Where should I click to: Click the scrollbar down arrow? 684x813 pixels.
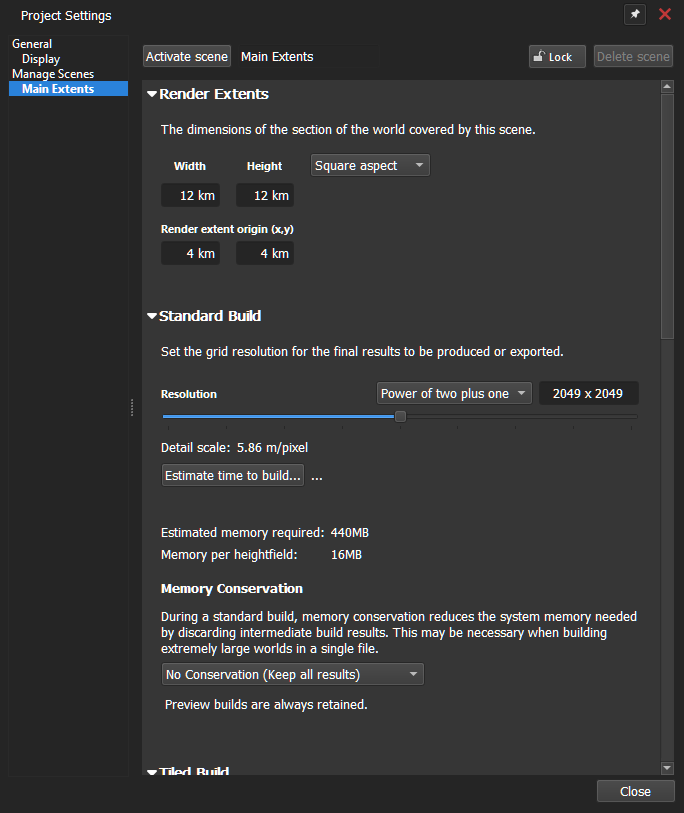pos(667,768)
